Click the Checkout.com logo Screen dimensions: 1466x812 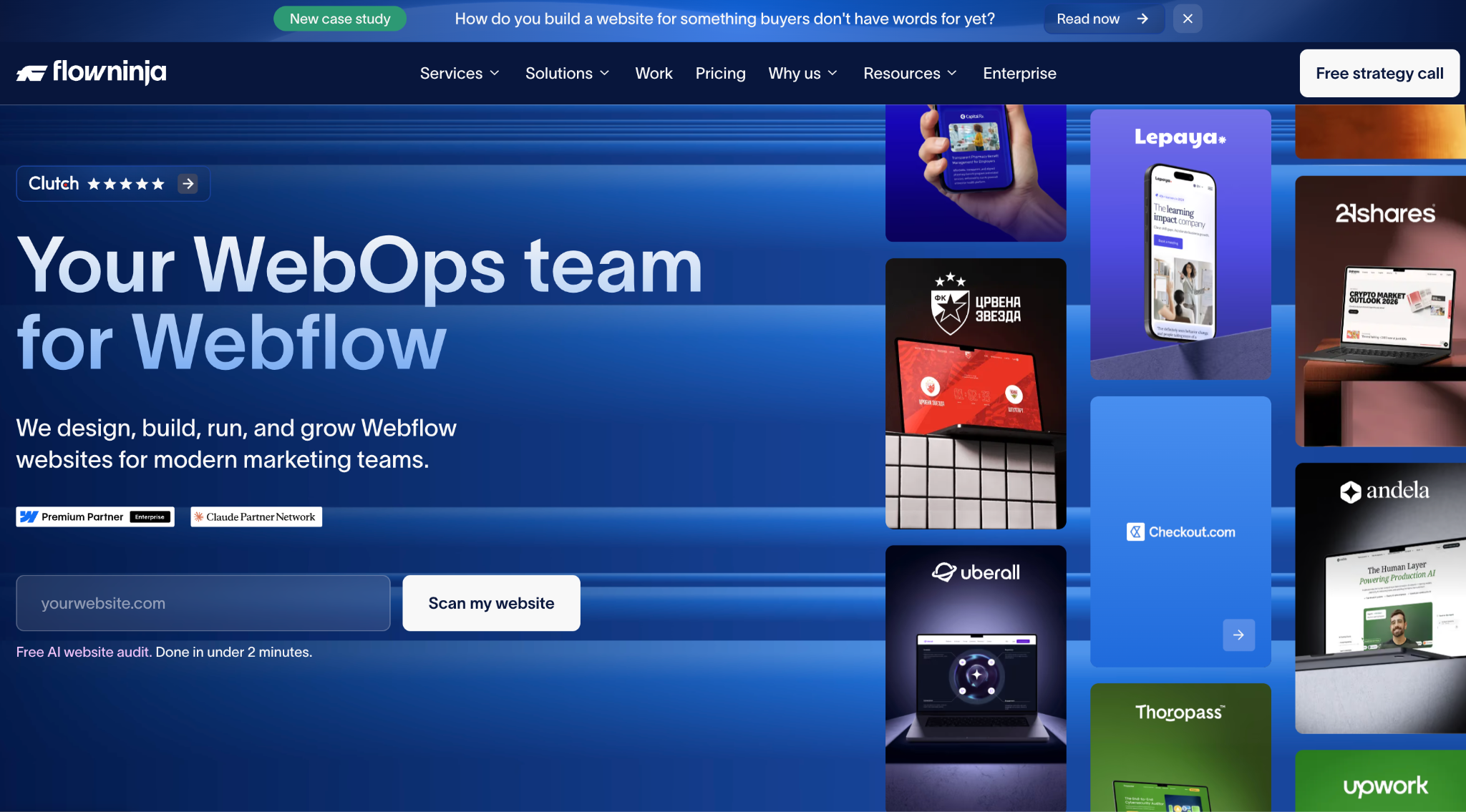click(1181, 532)
